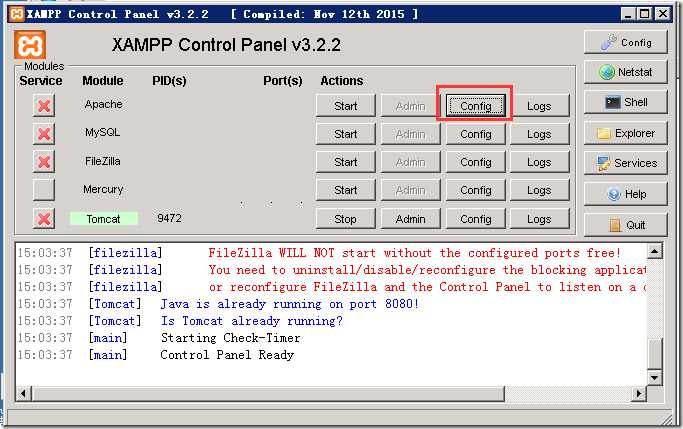The height and width of the screenshot is (429, 683).
Task: Open Apache Logs menu
Action: (x=539, y=106)
